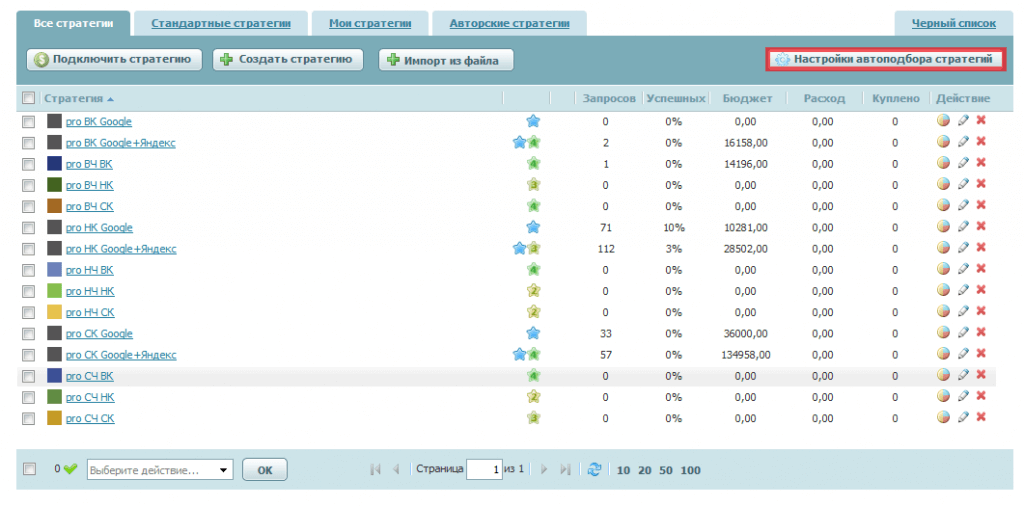Screen dimensions: 1024x506
Task: Click Создать стратегию button
Action: click(289, 59)
